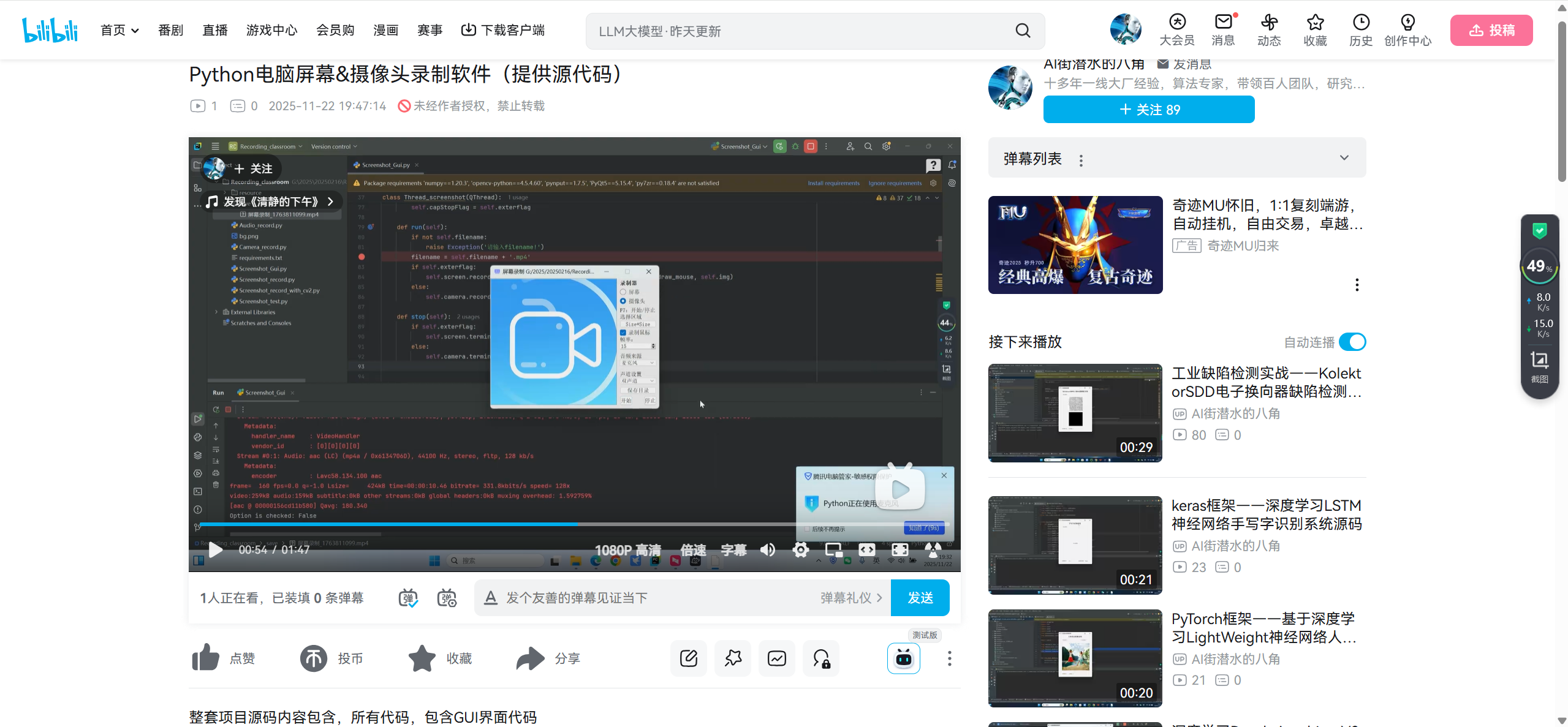This screenshot has width=1568, height=727.
Task: Toggle the 自动连播 autoplay switch
Action: [1352, 342]
